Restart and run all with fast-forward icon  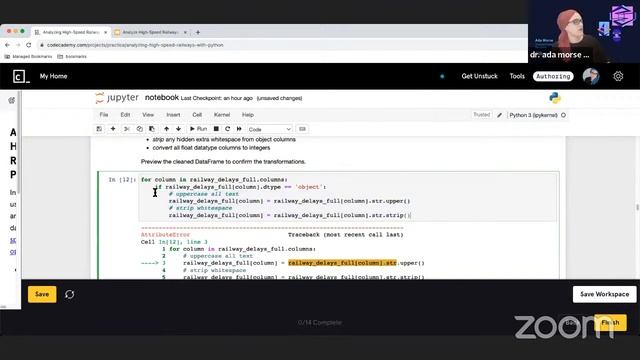[239, 129]
